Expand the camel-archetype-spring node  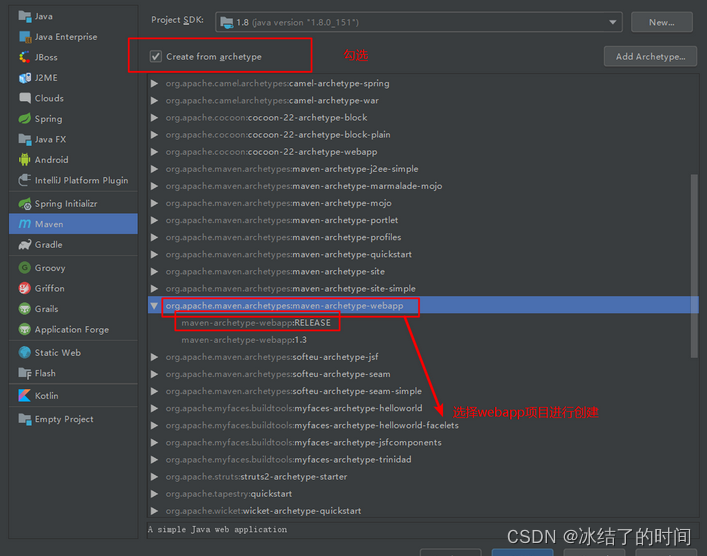coord(154,83)
